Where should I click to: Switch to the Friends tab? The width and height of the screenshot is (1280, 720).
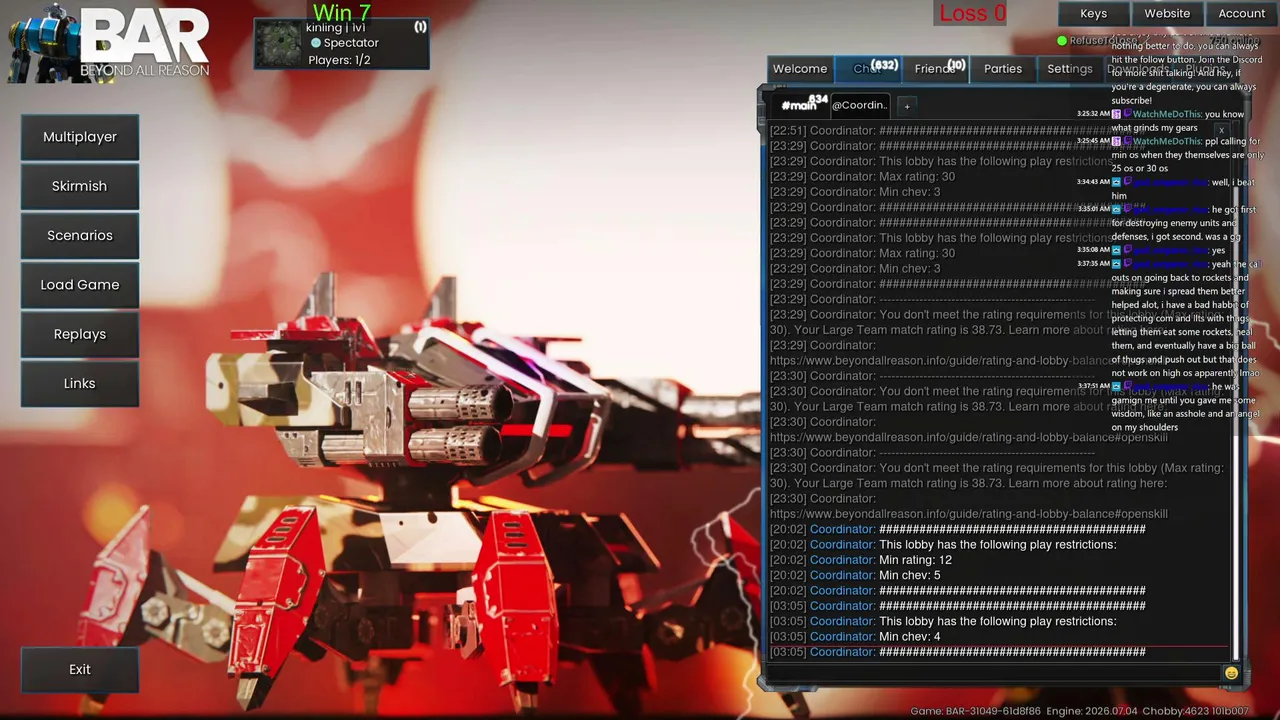935,69
